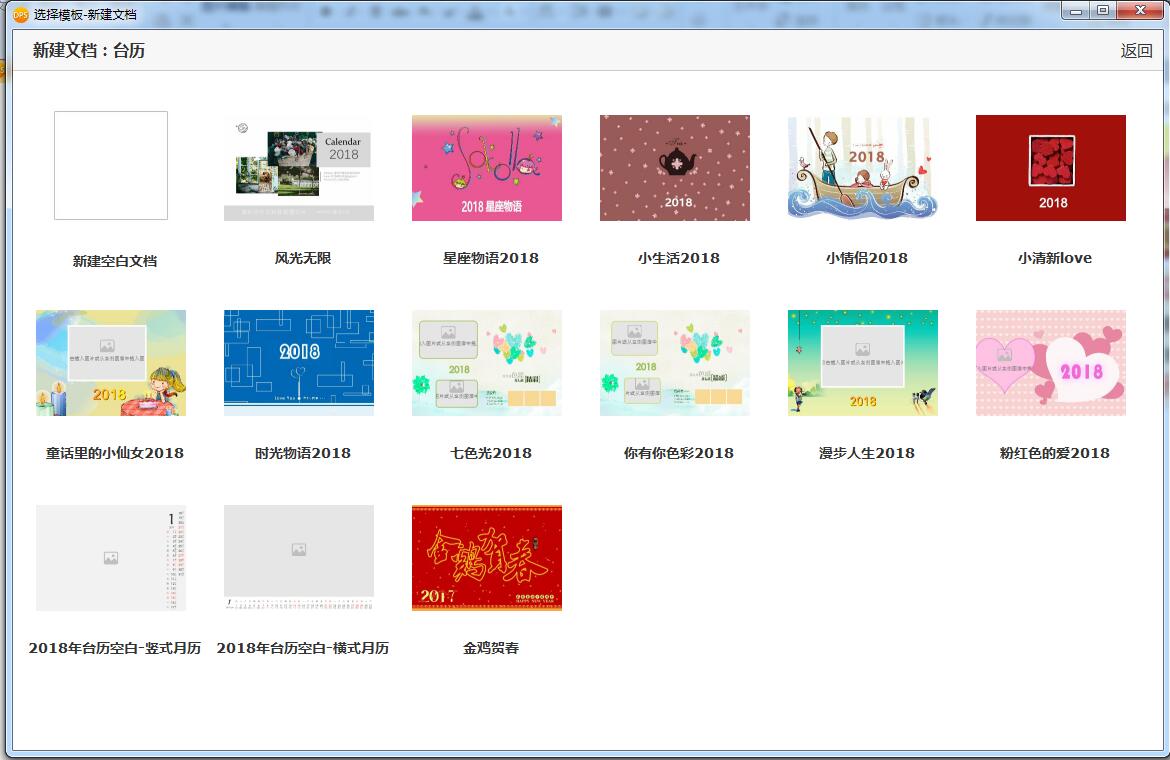The width and height of the screenshot is (1170, 760).
Task: Choose the 风光无限 calendar template
Action: (298, 168)
